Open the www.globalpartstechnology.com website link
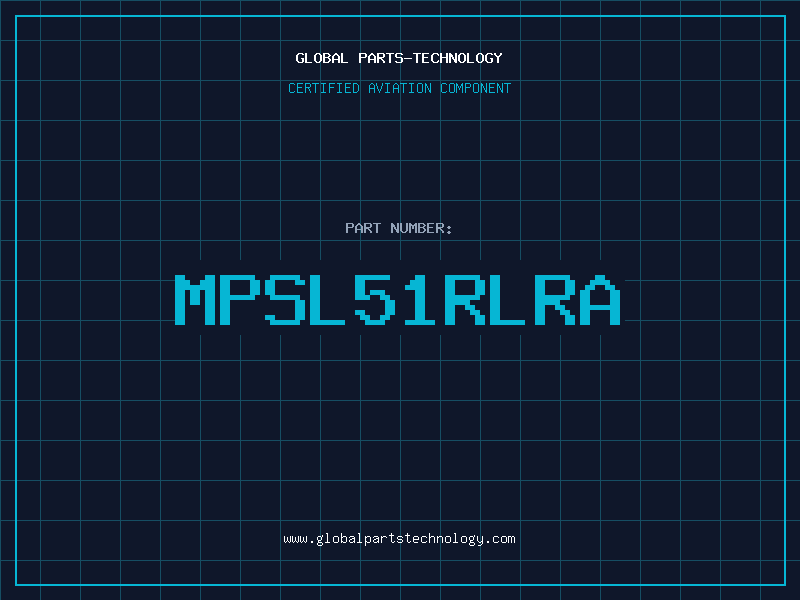The height and width of the screenshot is (600, 800). click(399, 538)
